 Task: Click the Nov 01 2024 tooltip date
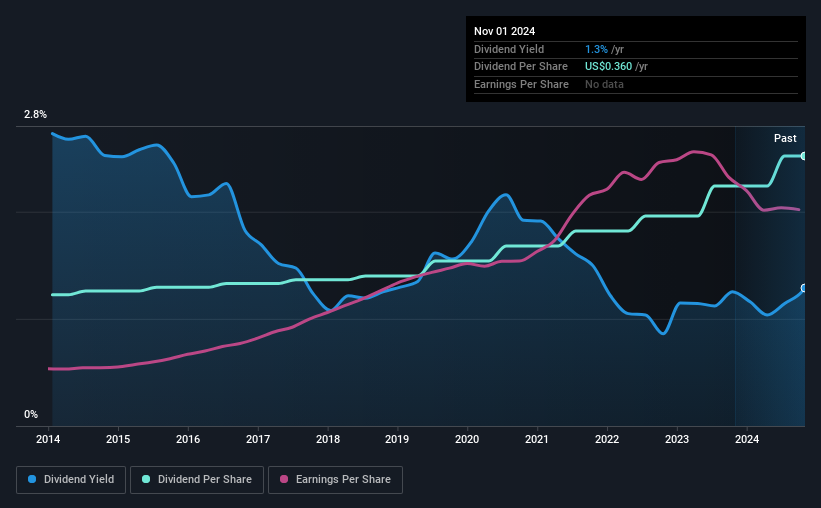(504, 31)
